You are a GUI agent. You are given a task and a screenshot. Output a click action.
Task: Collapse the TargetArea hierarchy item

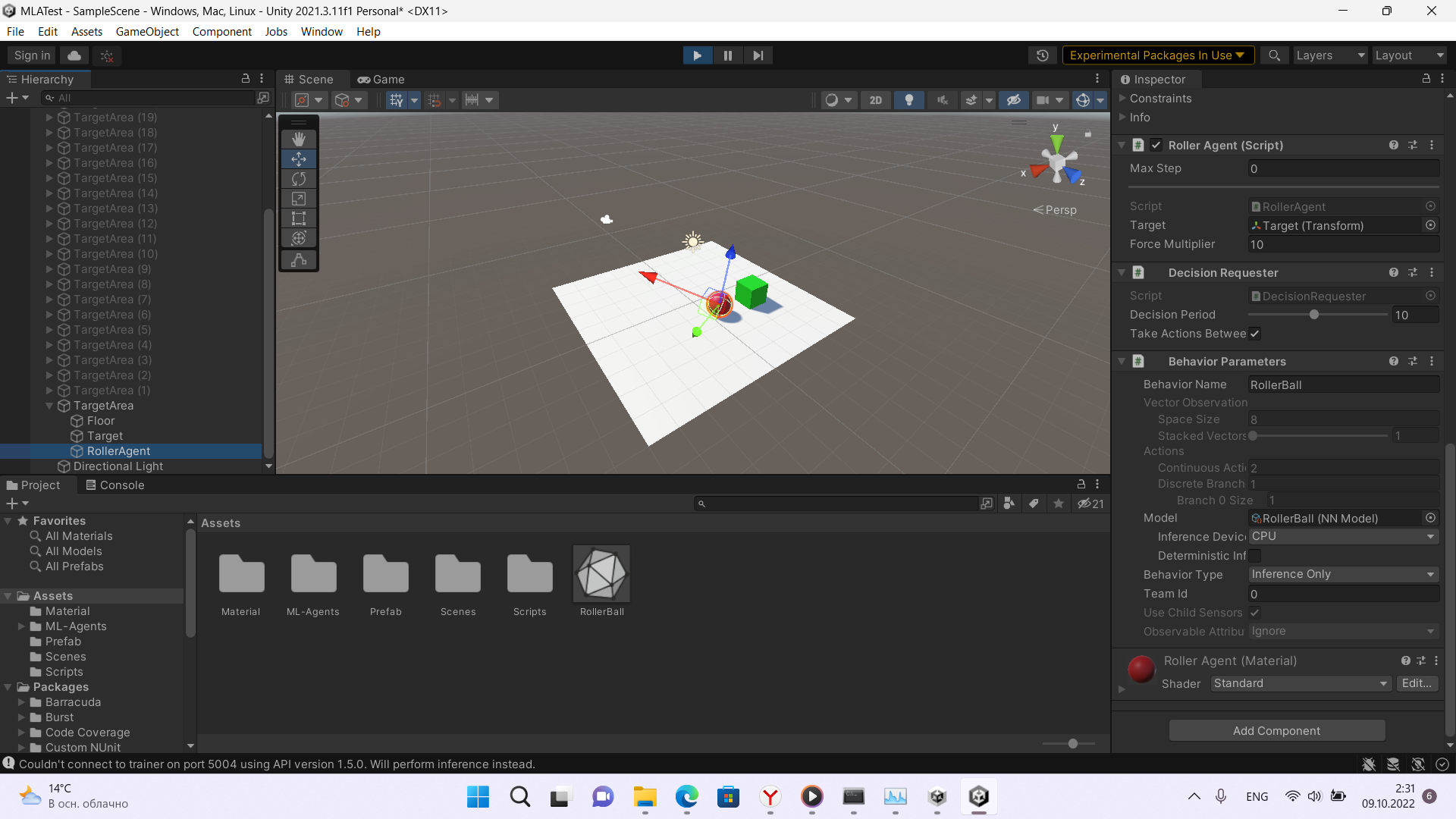[x=49, y=406]
